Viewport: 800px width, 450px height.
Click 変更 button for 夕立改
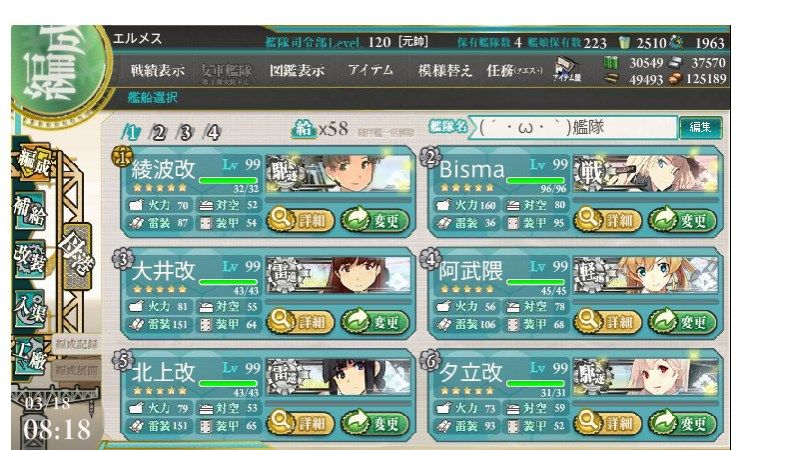pos(682,423)
